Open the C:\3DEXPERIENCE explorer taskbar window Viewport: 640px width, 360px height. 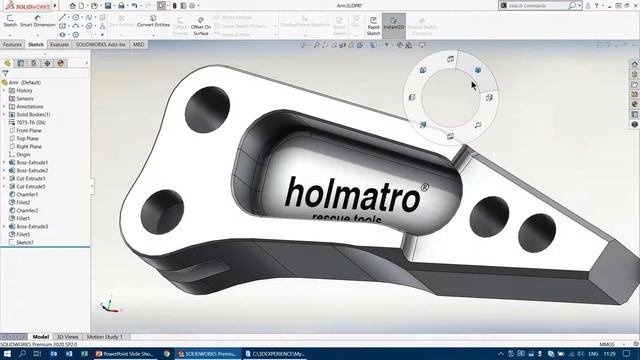pyautogui.click(x=276, y=354)
